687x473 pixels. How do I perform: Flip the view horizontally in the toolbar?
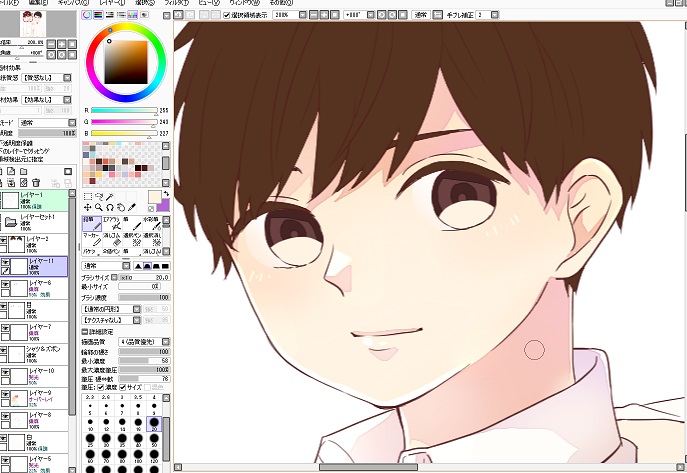pos(438,15)
